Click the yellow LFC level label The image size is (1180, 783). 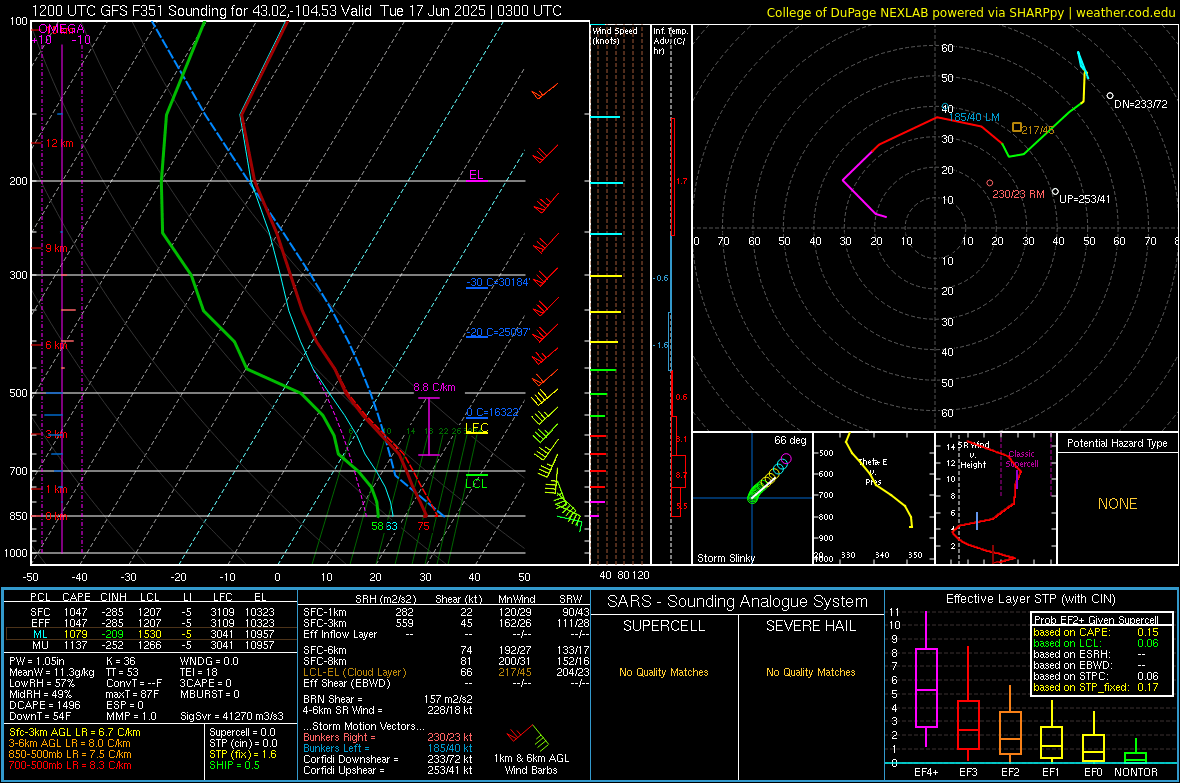476,428
